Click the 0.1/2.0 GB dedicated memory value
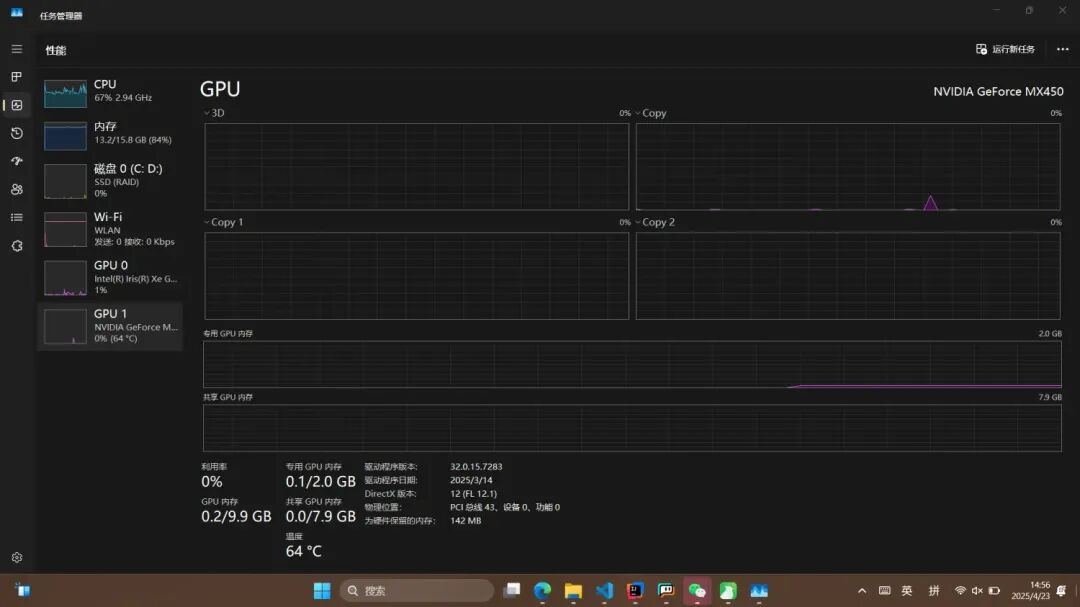The image size is (1080, 607). pos(320,482)
